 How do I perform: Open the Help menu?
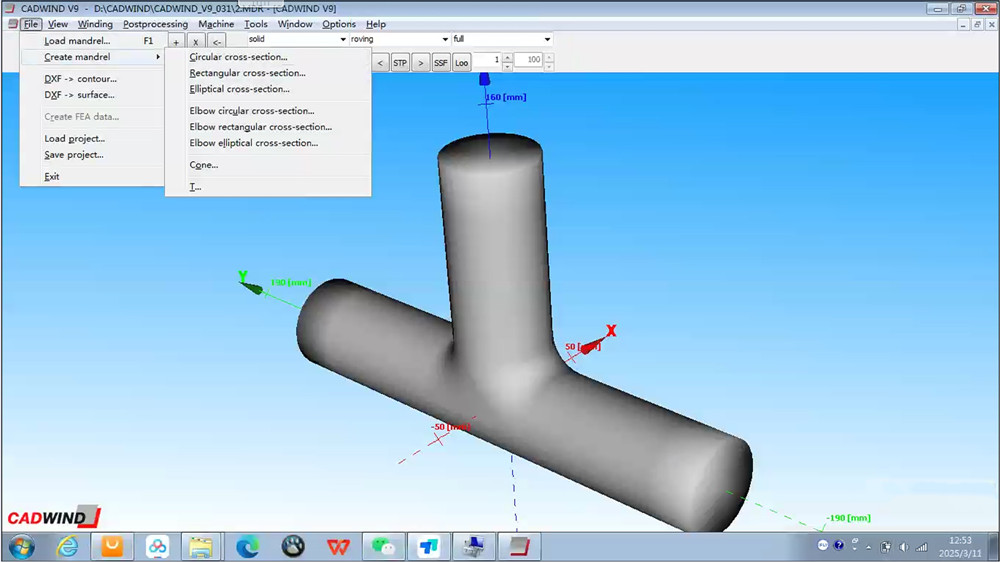[x=376, y=24]
